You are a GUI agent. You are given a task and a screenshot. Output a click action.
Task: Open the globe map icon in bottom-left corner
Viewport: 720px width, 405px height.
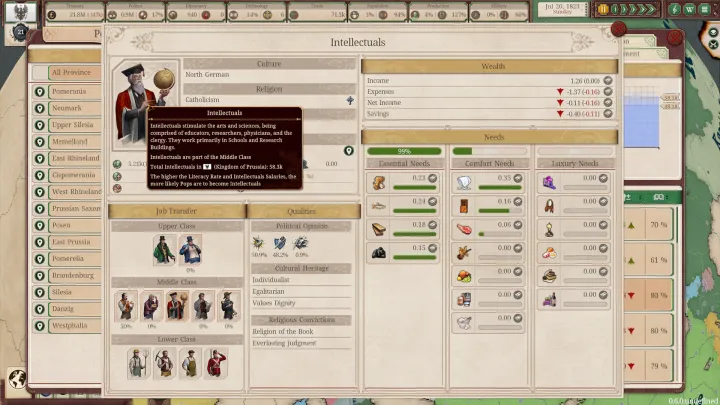[16, 379]
